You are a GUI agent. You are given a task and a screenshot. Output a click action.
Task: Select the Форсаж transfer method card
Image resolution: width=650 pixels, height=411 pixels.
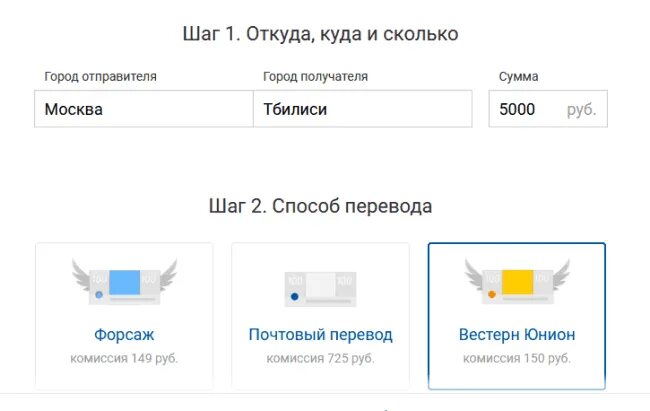point(124,316)
